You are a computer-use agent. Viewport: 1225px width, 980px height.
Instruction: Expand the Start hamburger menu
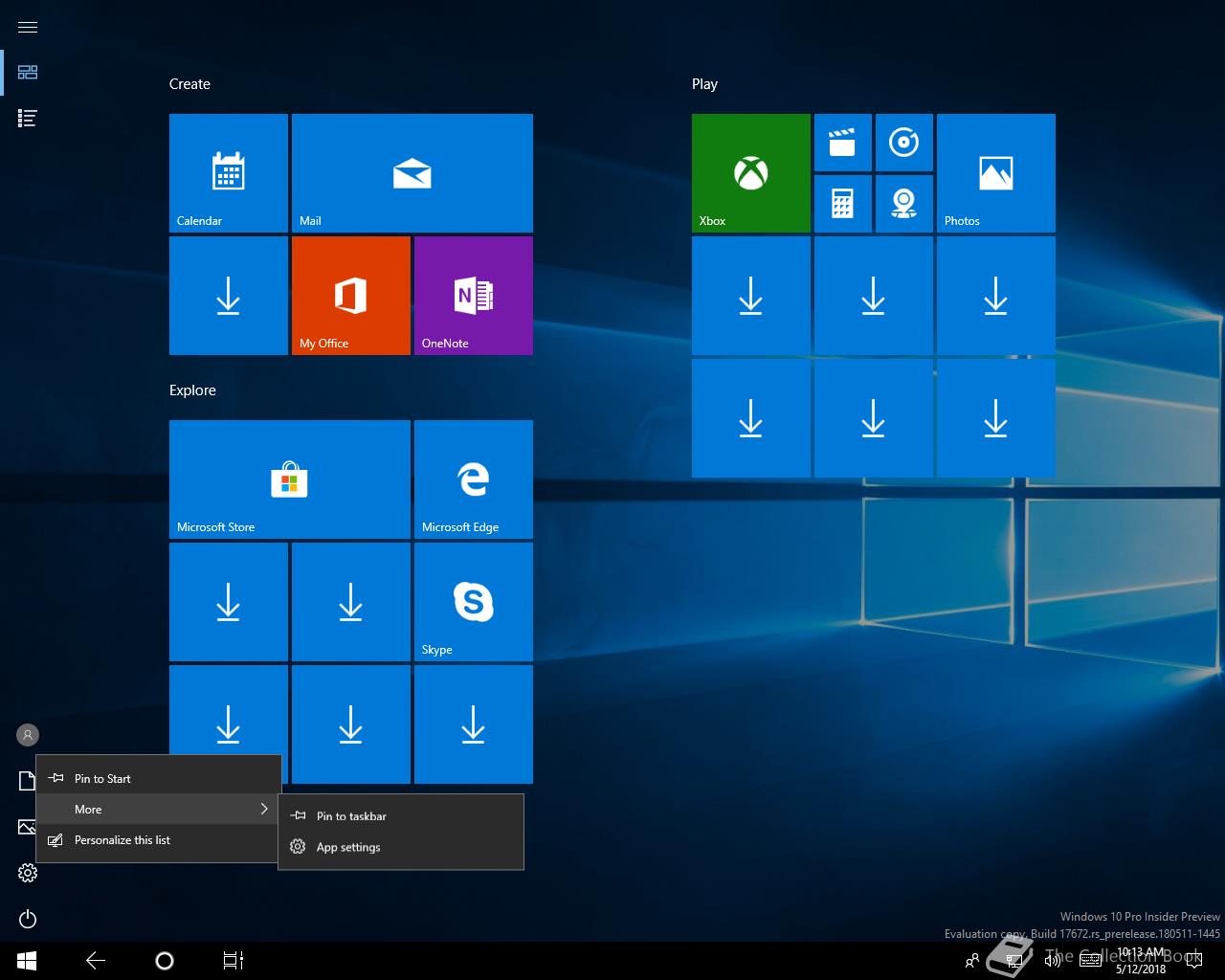click(x=28, y=27)
